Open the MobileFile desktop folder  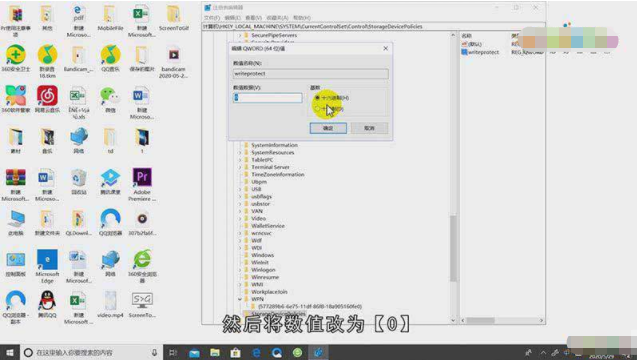[x=110, y=18]
